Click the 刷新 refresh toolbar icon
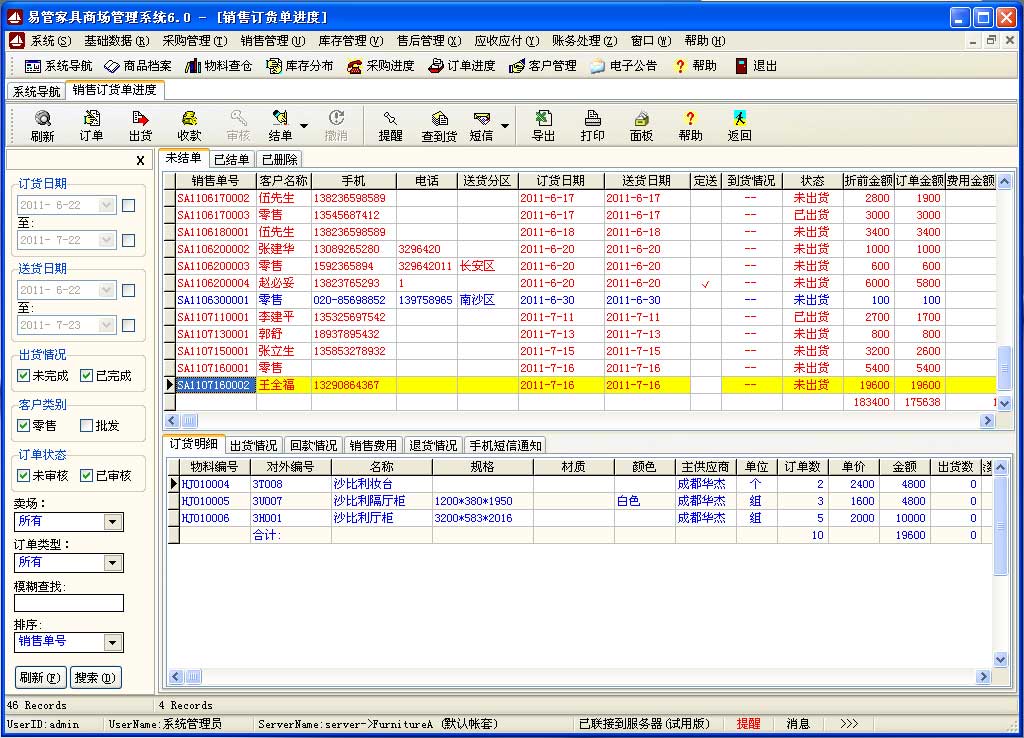Viewport: 1024px width, 738px height. tap(42, 125)
